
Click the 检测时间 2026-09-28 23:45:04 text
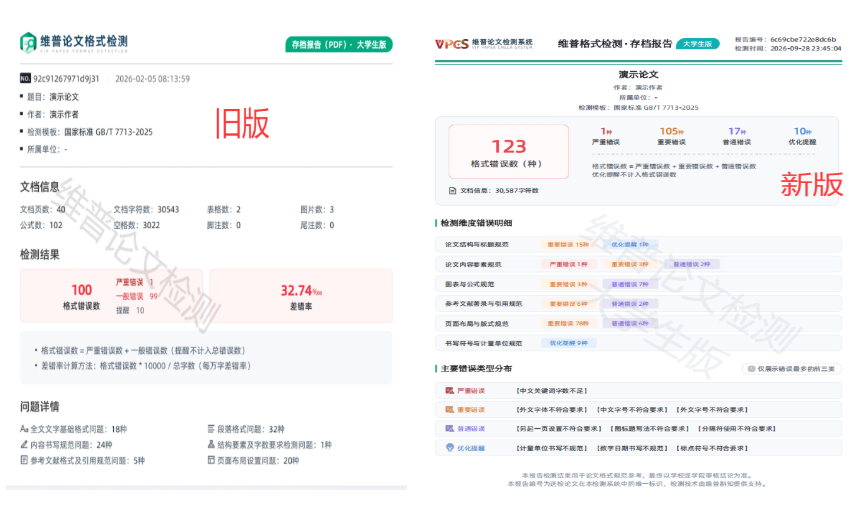[x=788, y=49]
